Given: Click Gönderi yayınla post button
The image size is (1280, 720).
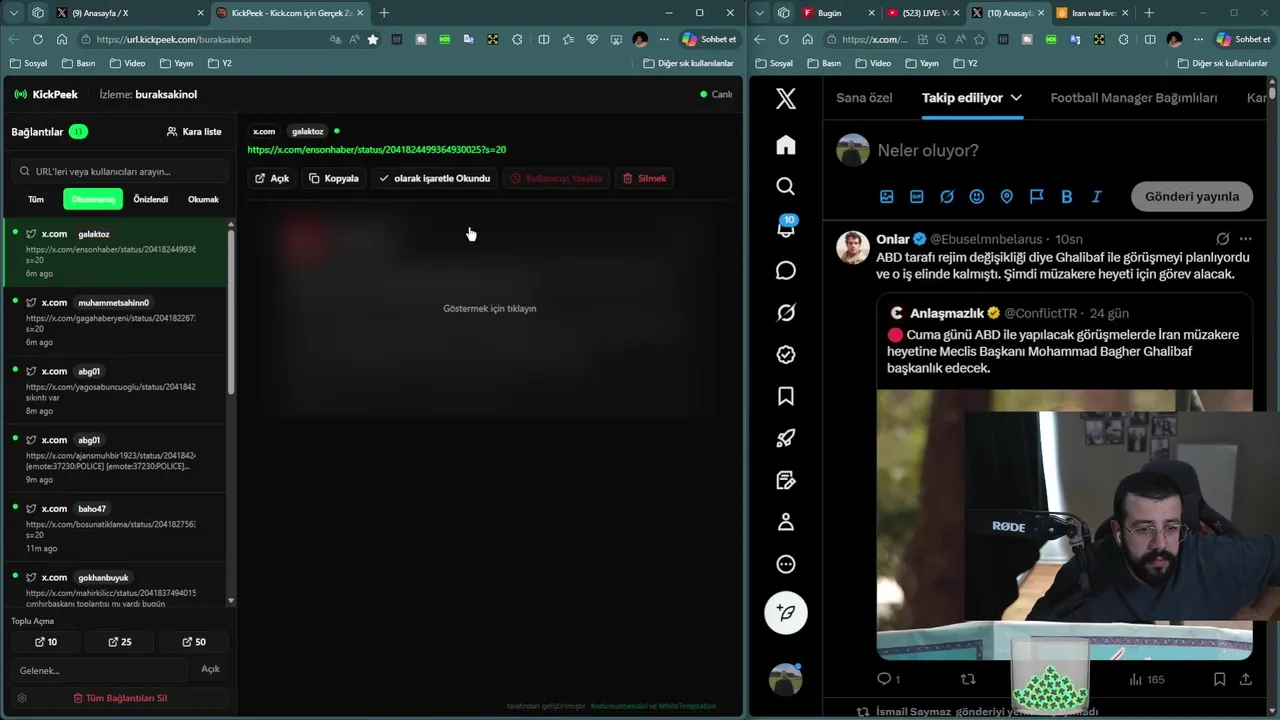Looking at the screenshot, I should (x=1192, y=196).
